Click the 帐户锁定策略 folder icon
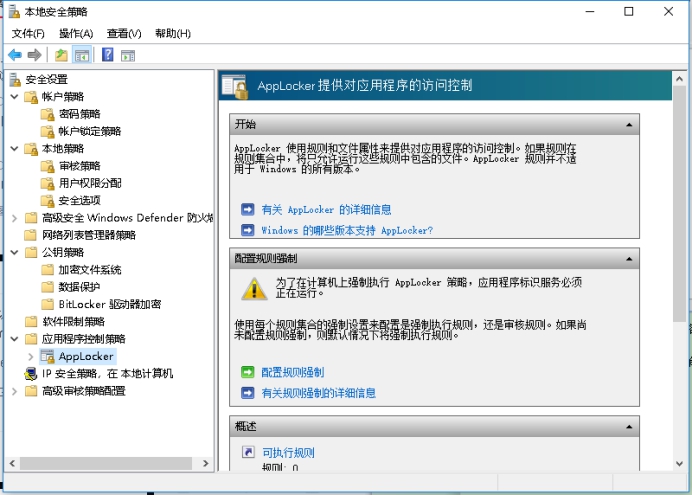Screen dimensions: 692x495 (47, 131)
